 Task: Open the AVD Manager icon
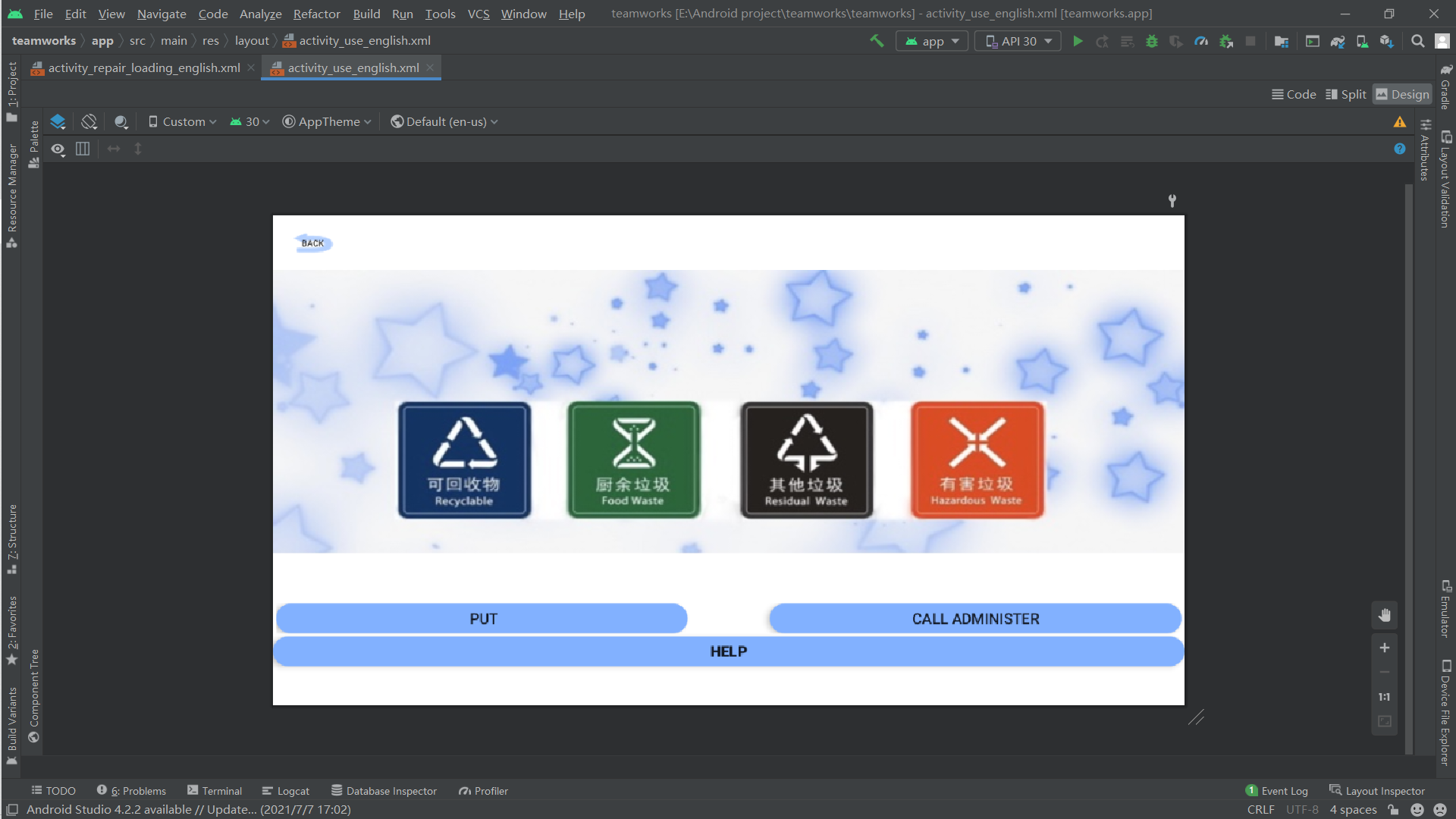point(1362,41)
